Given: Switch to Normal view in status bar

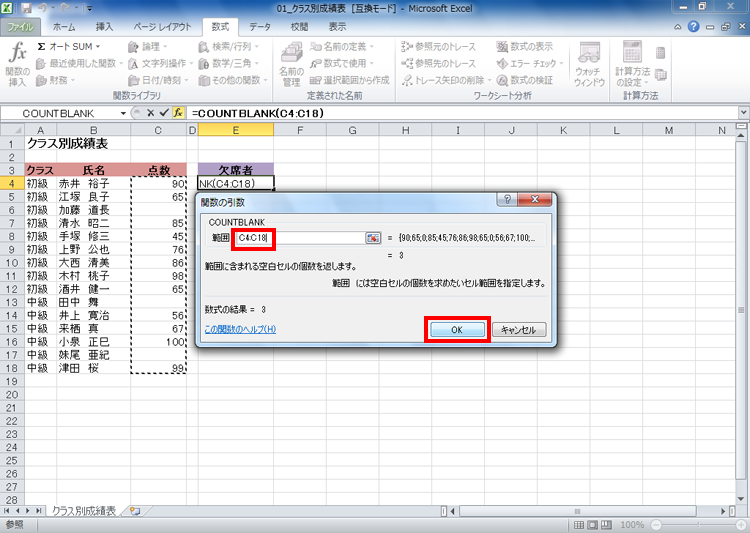Looking at the screenshot, I should [x=578, y=525].
